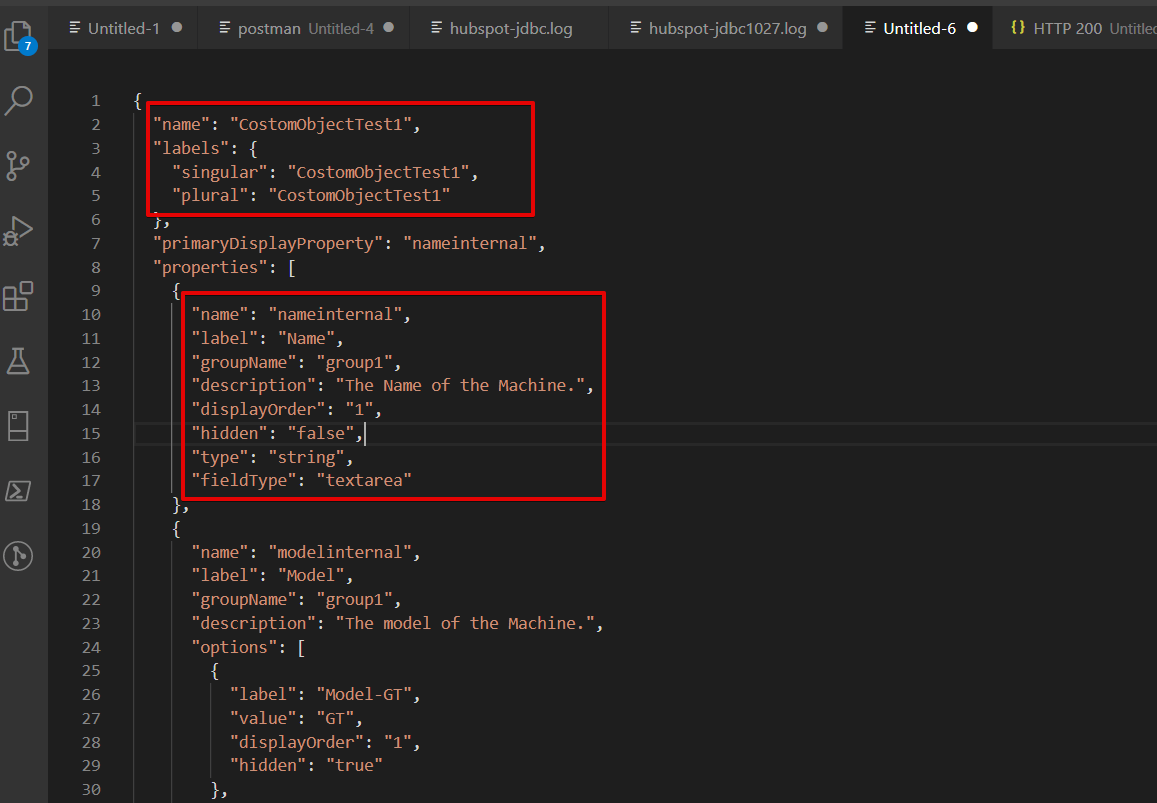Click the "textarea" value on line 17
The image size is (1157, 803).
365,481
